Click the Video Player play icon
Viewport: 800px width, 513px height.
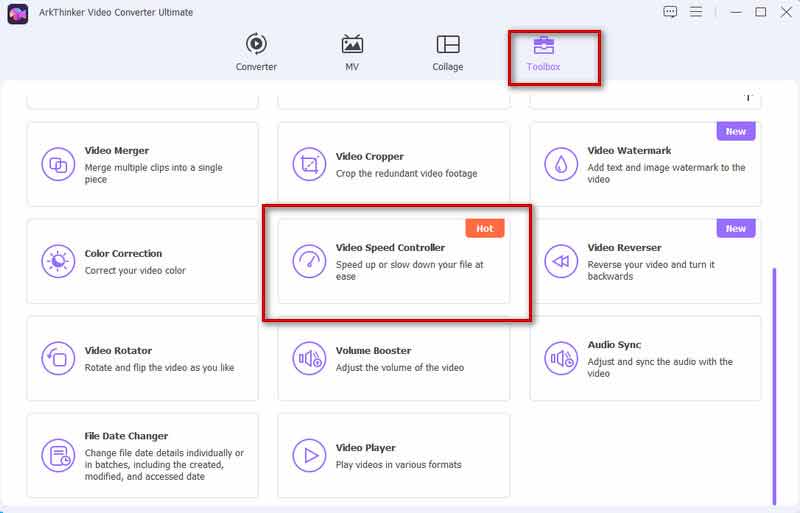click(309, 456)
